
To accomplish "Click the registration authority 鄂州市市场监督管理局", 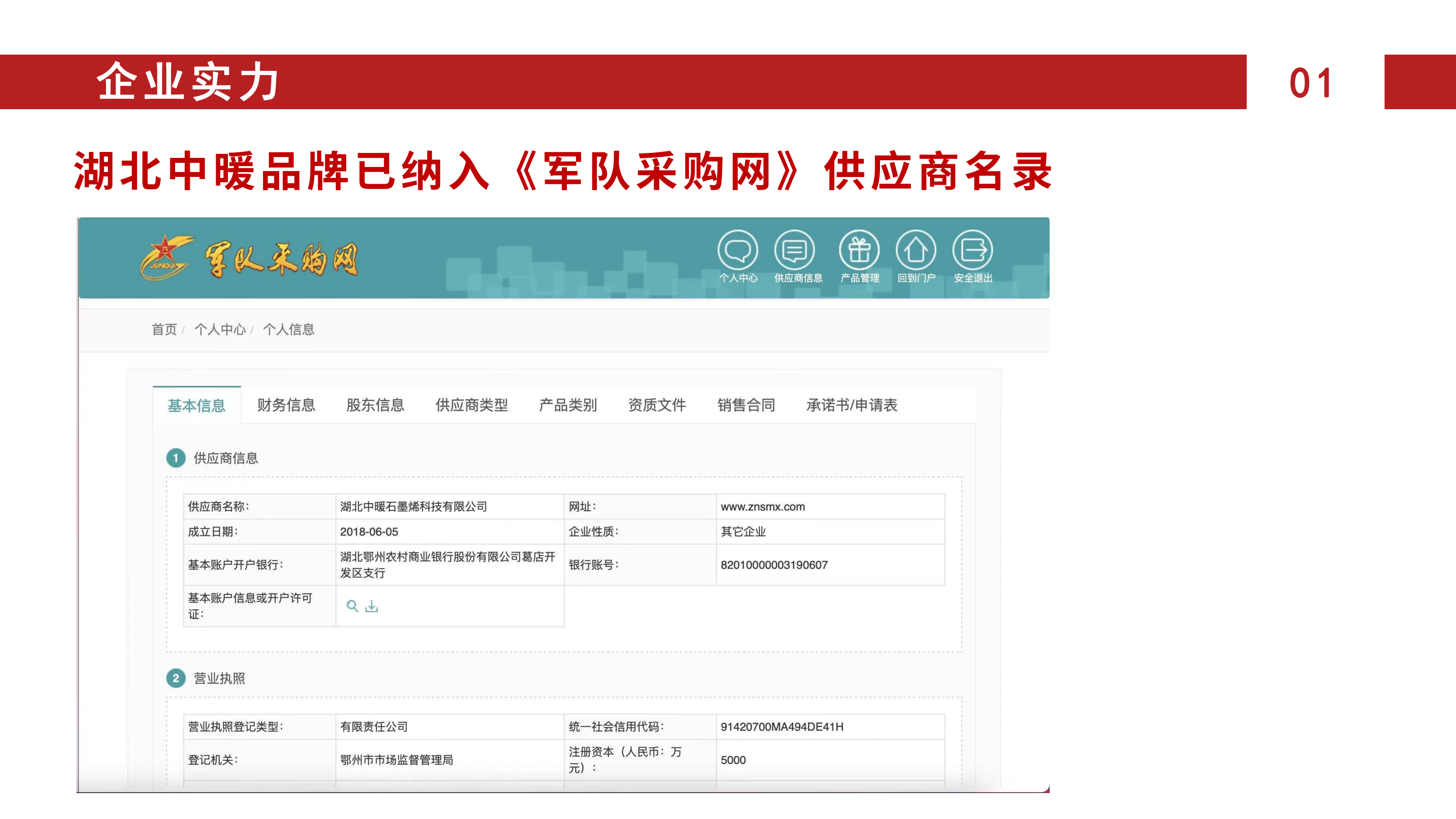I will point(396,760).
